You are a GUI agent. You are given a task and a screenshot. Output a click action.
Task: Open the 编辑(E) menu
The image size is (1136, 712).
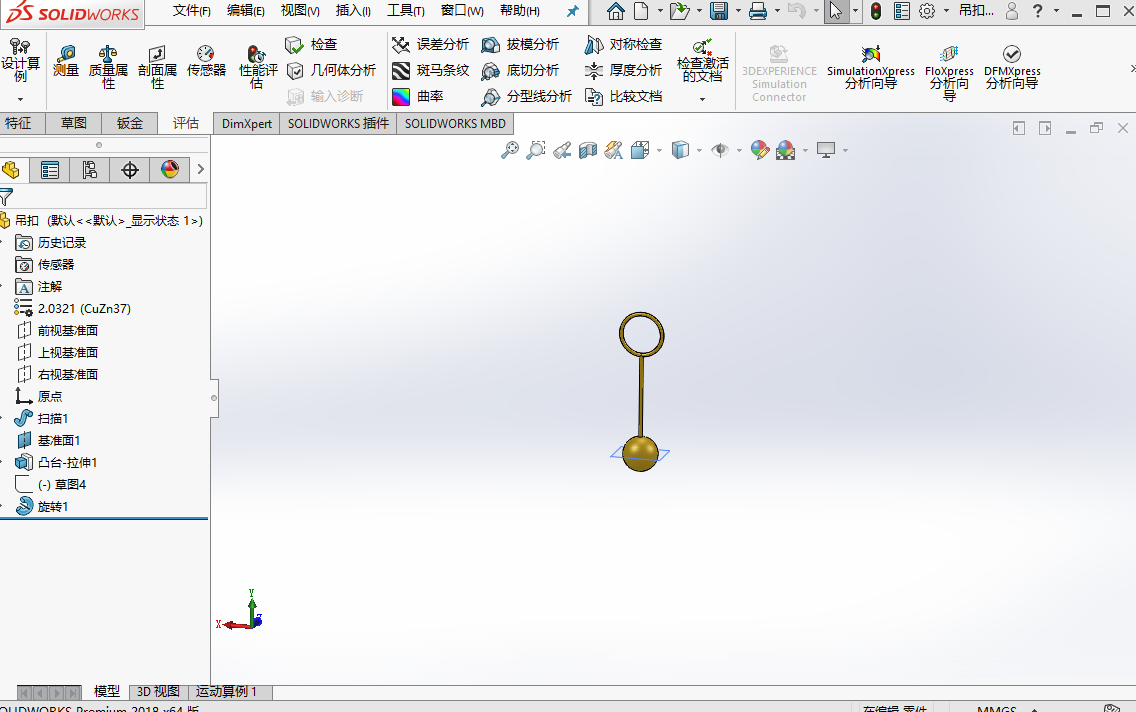tap(246, 11)
